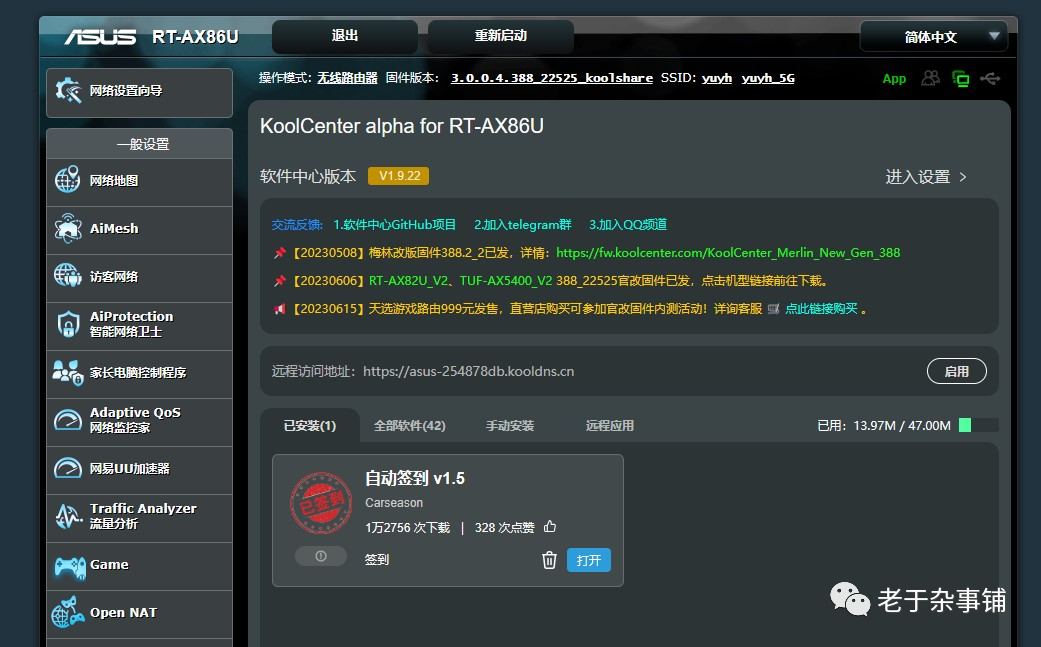Open firmware version 3.0.0.4.388_22525_koolshare link

pyautogui.click(x=552, y=78)
